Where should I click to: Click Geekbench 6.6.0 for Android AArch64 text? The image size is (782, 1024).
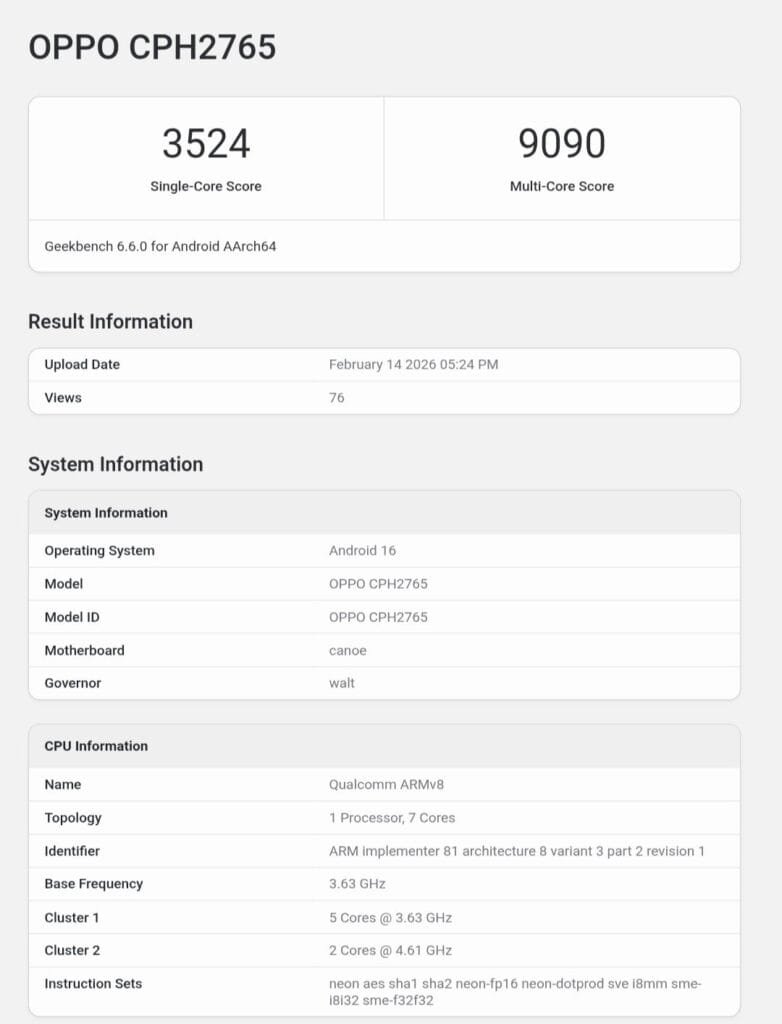click(x=160, y=246)
